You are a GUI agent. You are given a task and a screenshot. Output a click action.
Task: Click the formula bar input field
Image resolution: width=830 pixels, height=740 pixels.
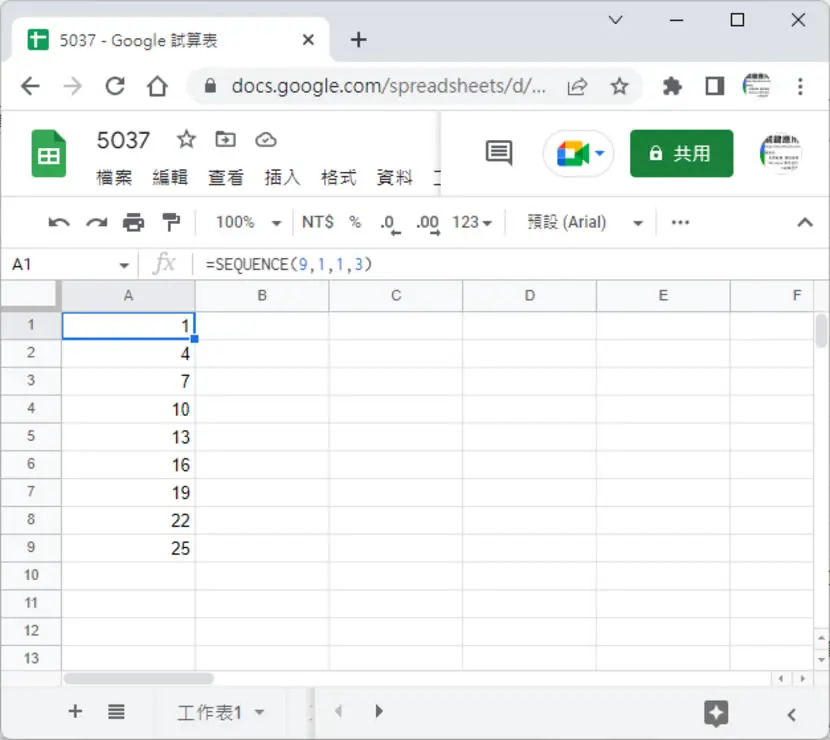click(508, 264)
